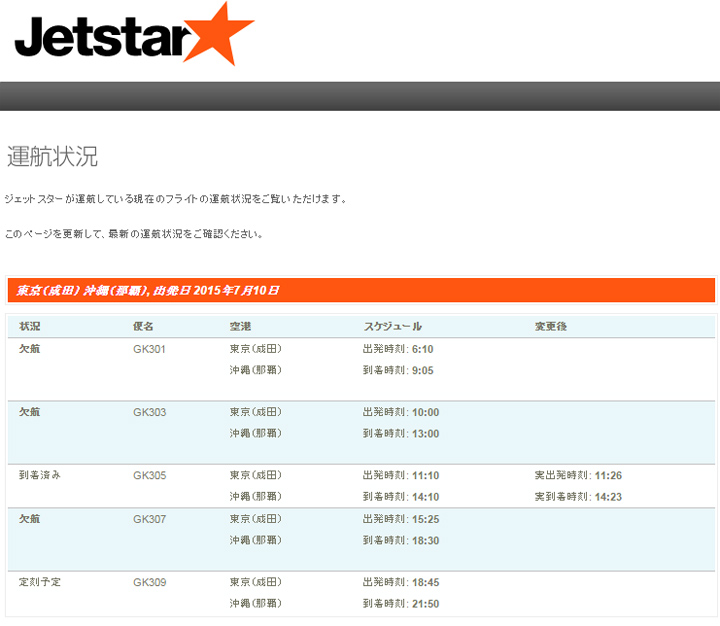Select flight number GK305

point(149,475)
